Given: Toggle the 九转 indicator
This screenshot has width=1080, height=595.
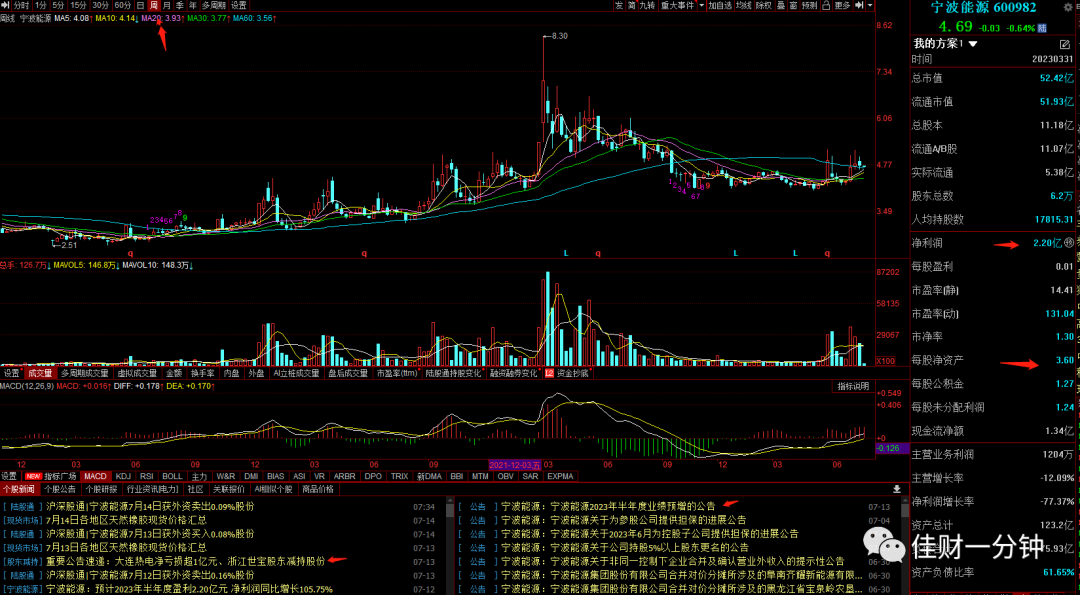Looking at the screenshot, I should point(646,5).
